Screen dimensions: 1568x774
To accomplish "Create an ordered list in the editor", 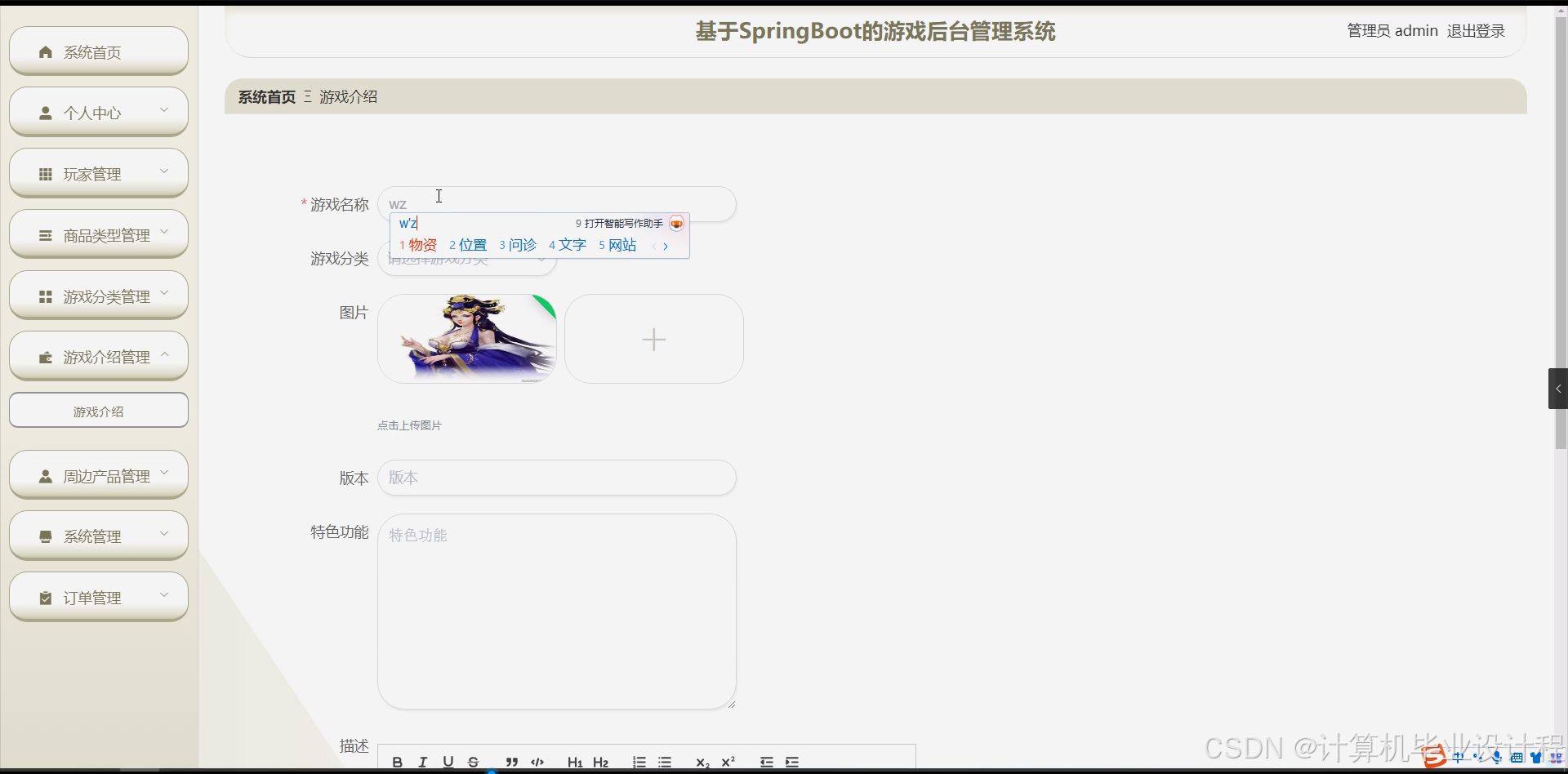I will click(x=639, y=761).
